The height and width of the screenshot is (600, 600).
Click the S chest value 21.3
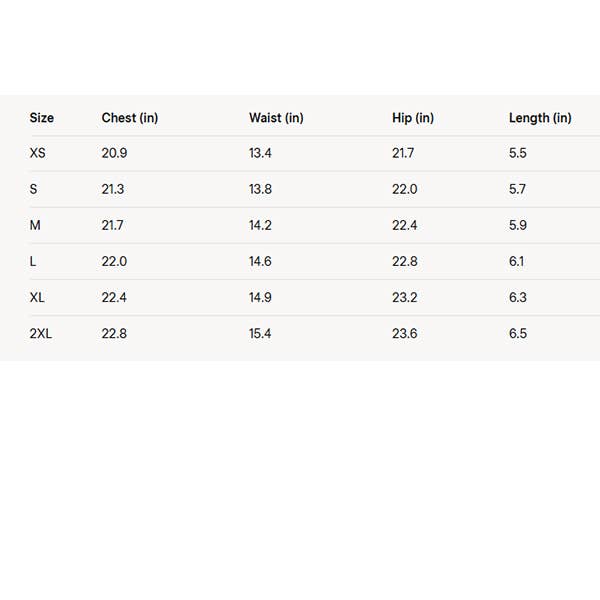(x=113, y=189)
